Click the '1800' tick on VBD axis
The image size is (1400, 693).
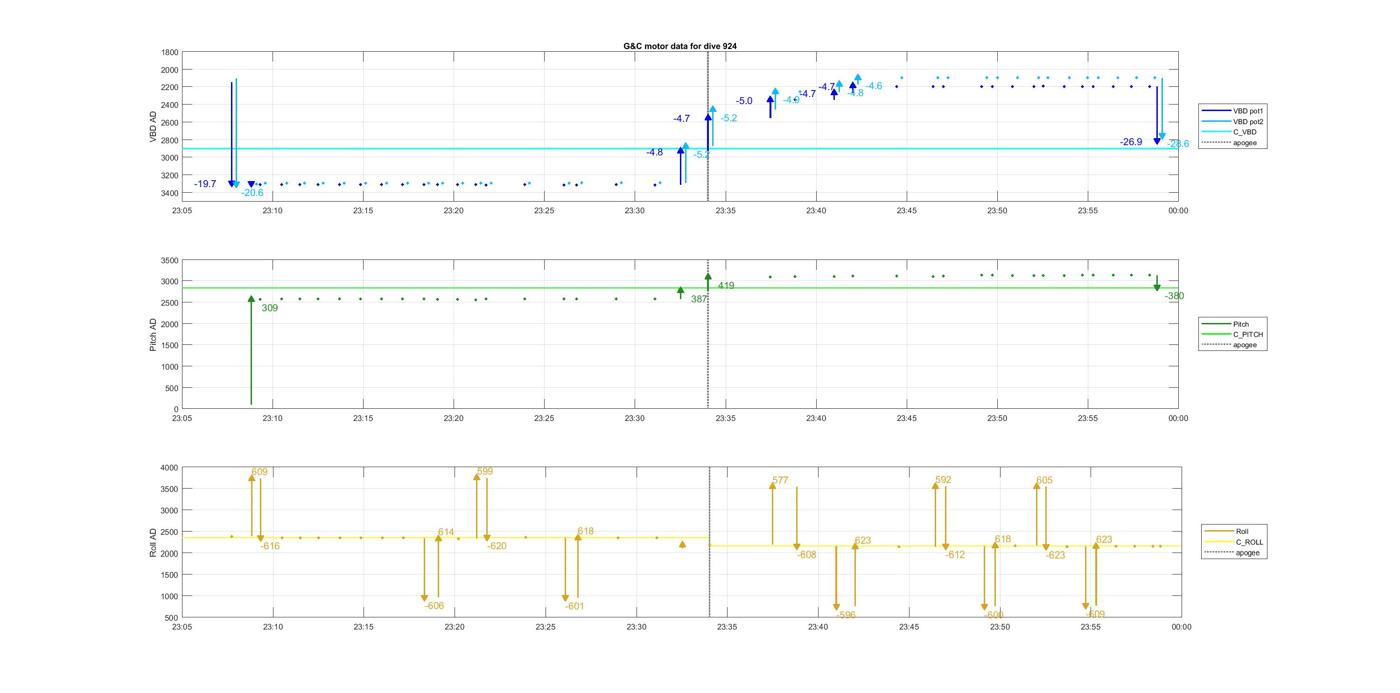pos(170,52)
